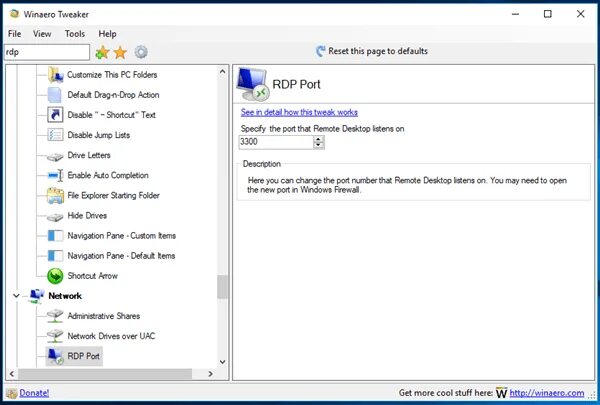Click the Donate! link

[x=34, y=393]
